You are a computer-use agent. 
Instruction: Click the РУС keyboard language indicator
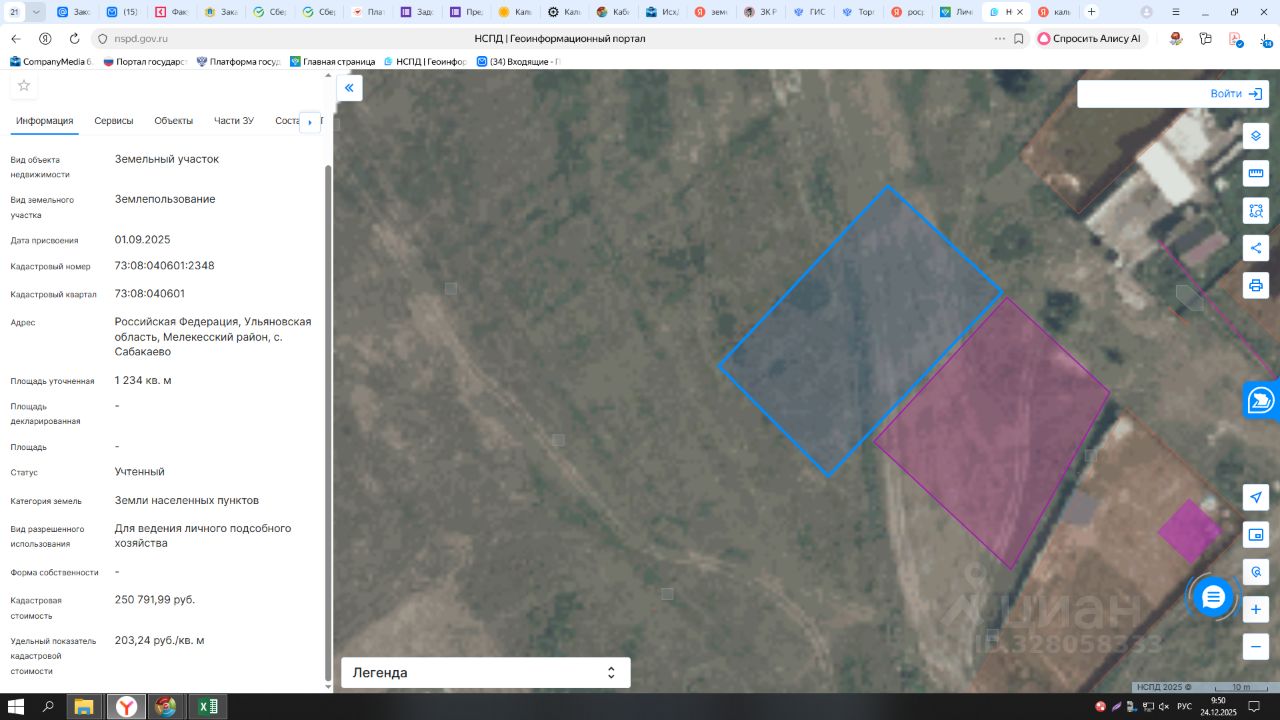pyautogui.click(x=1184, y=707)
